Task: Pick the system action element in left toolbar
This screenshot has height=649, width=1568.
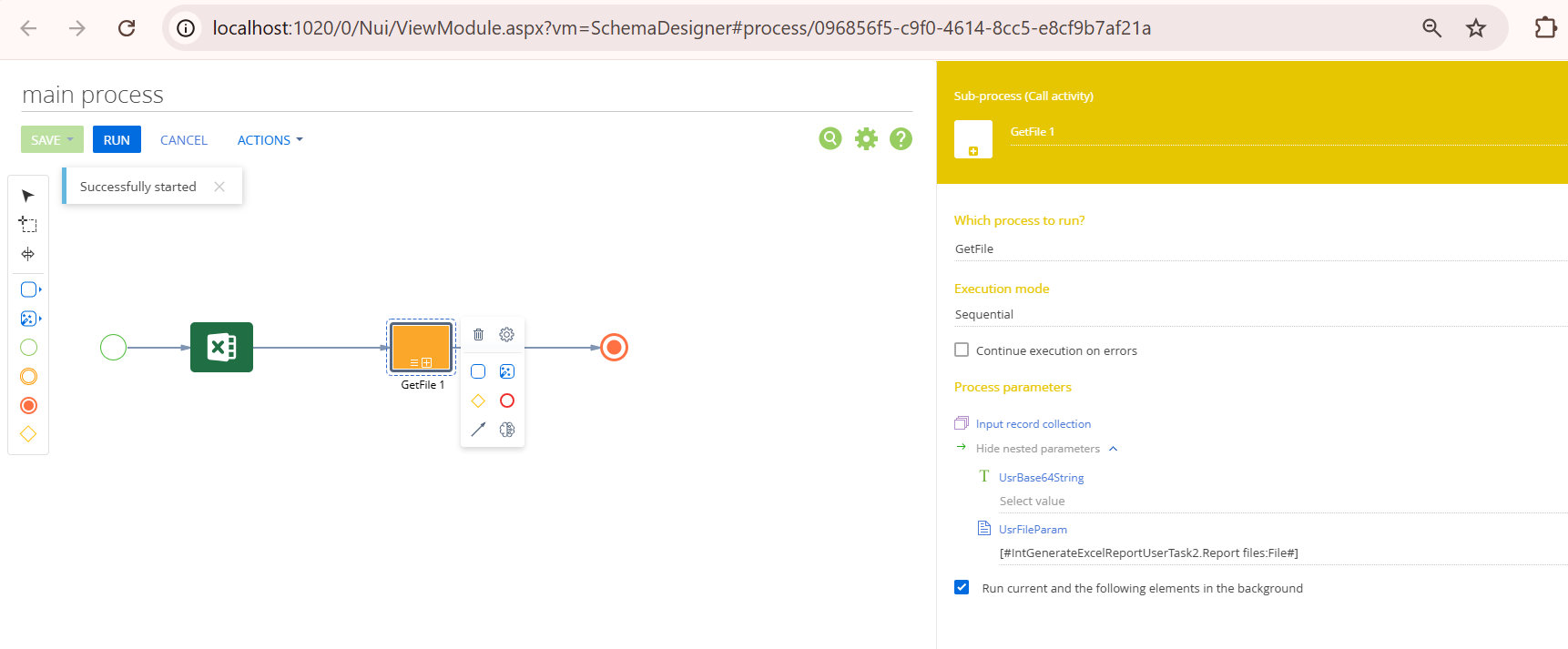Action: coord(28,319)
